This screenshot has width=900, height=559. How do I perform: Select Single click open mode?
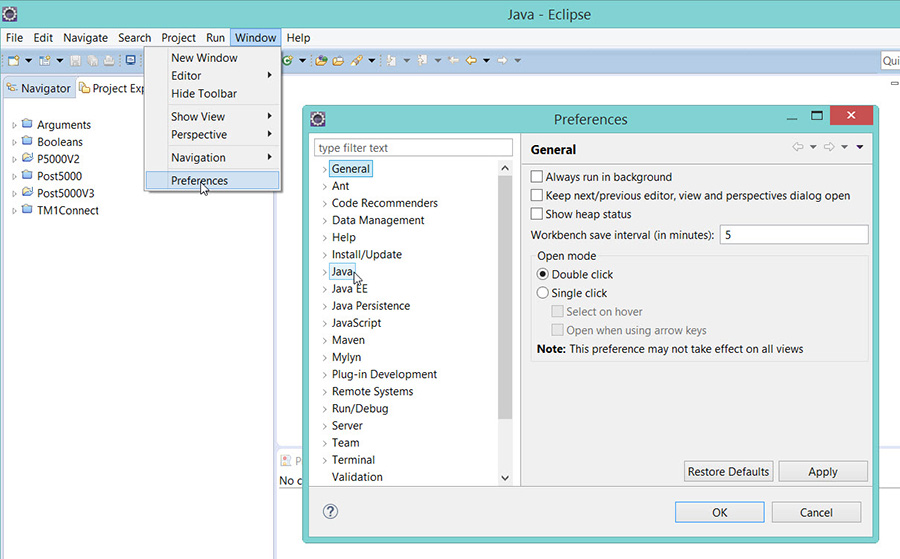click(x=542, y=293)
